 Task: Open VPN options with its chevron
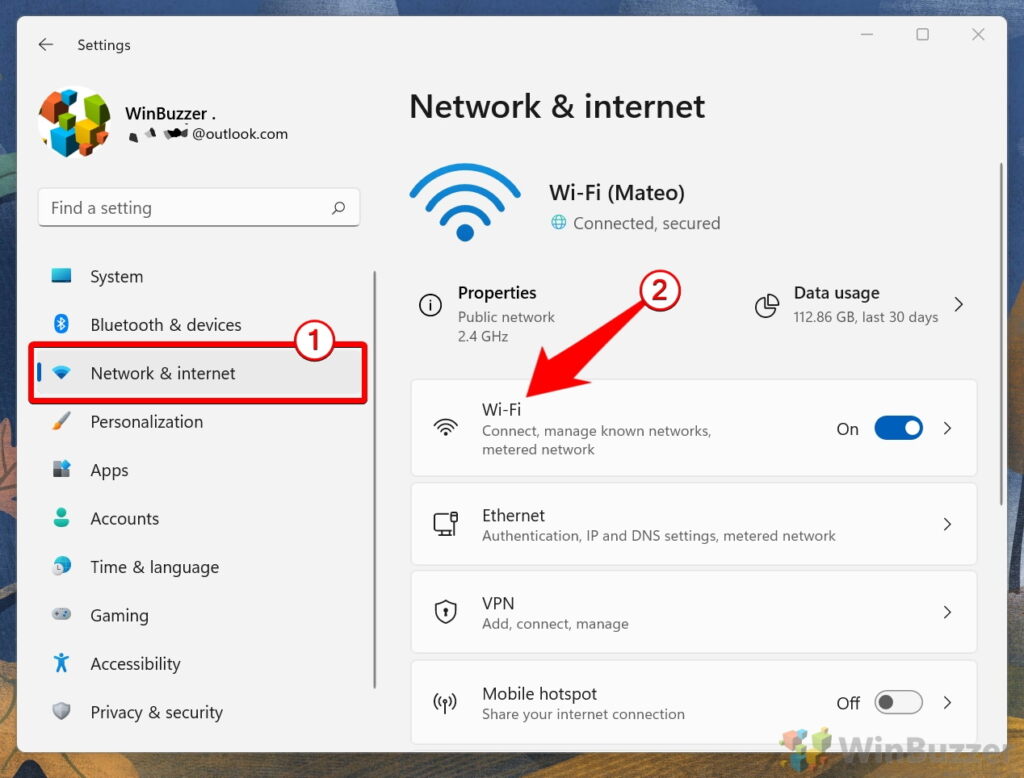(x=947, y=611)
